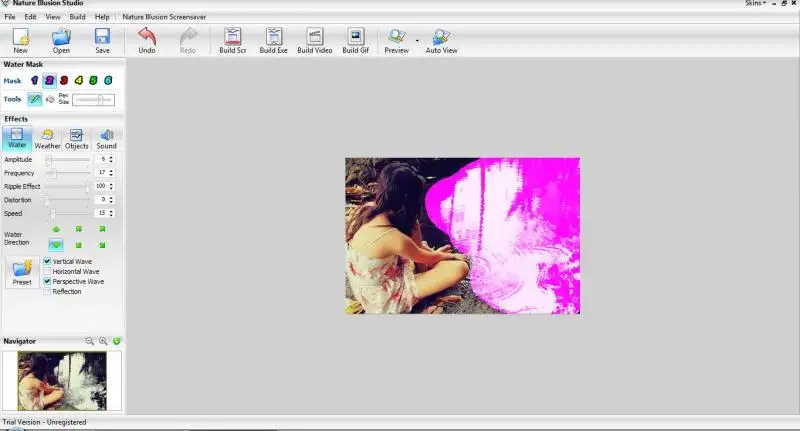Screen dimensions: 800x431
Task: Click the Build Gif icon
Action: click(355, 40)
